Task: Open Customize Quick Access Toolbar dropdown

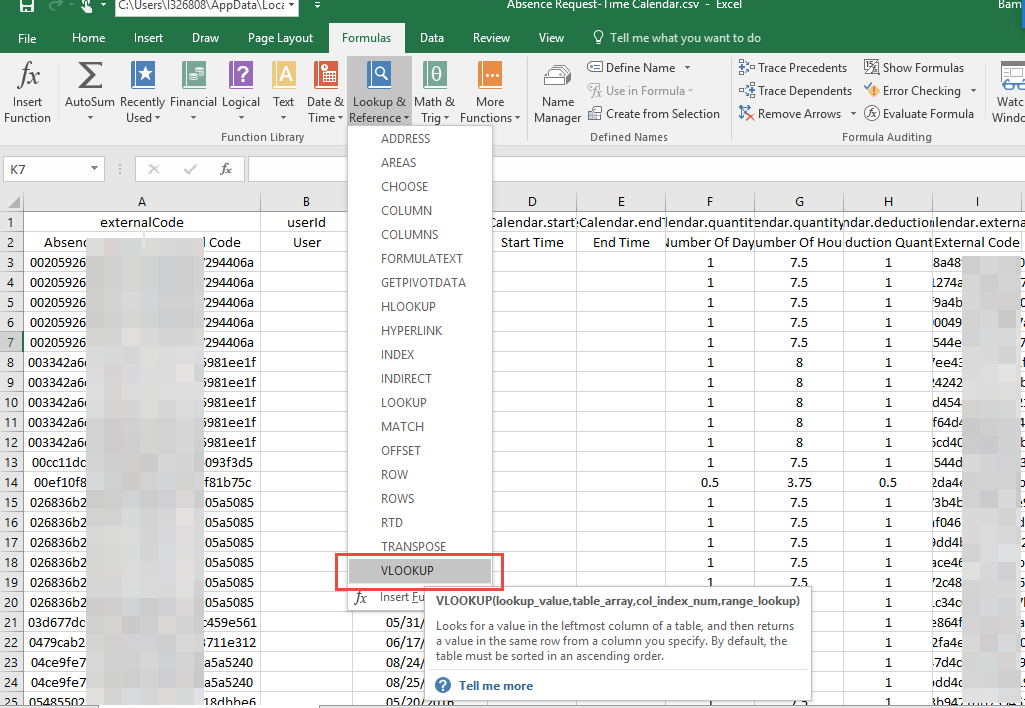Action: coord(317,5)
